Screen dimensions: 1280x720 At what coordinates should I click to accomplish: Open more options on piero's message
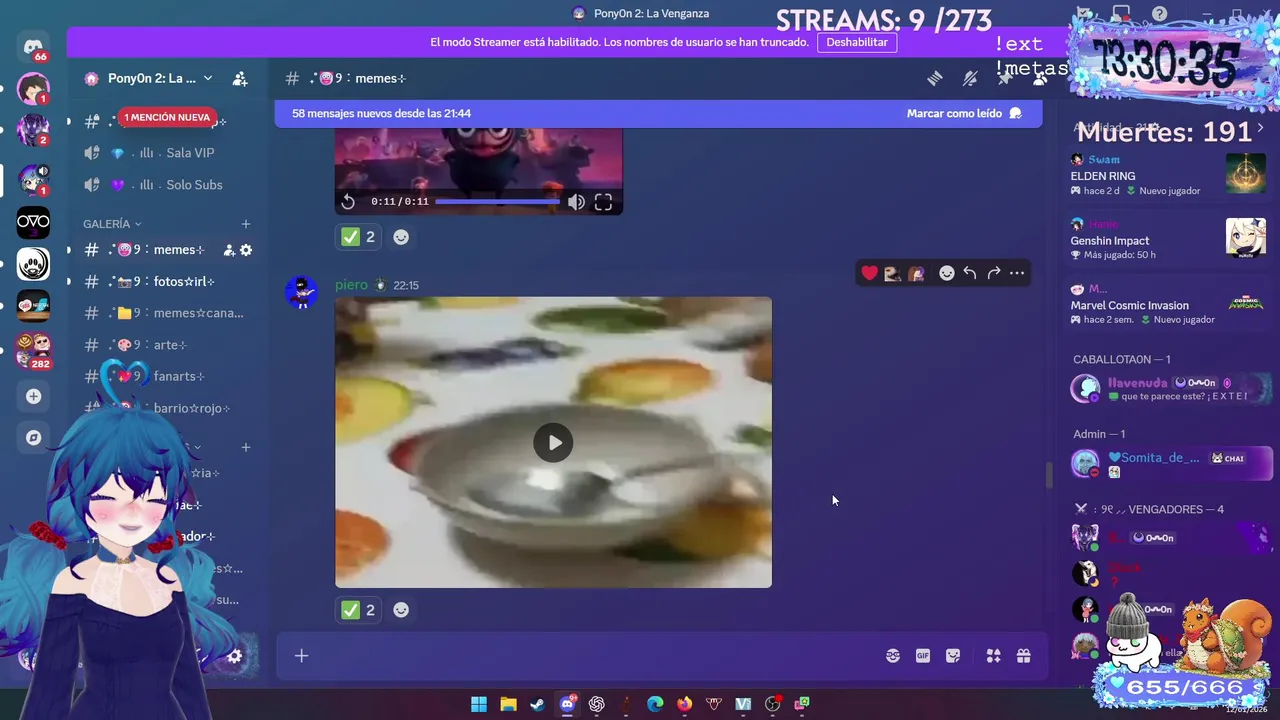point(1017,273)
